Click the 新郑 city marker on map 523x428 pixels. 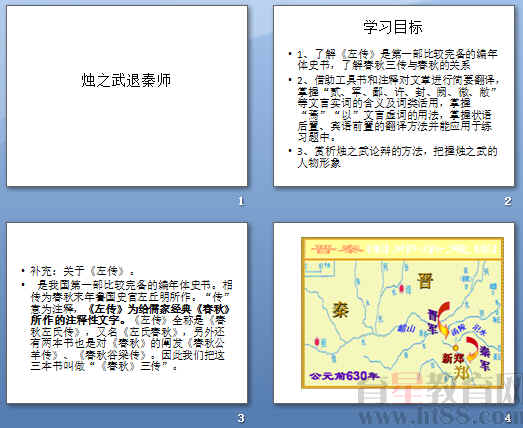(x=455, y=348)
